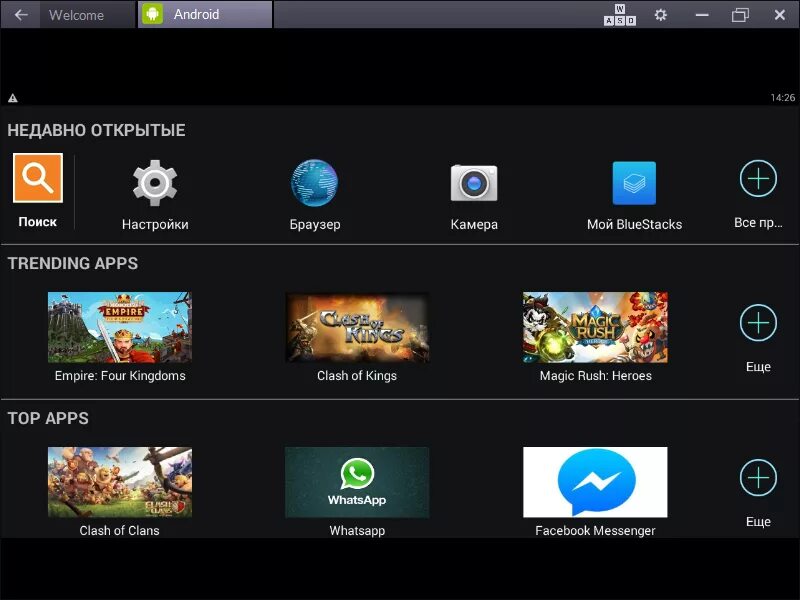Image resolution: width=800 pixels, height=600 pixels.
Task: Click the warning triangle notification icon
Action: (13, 98)
